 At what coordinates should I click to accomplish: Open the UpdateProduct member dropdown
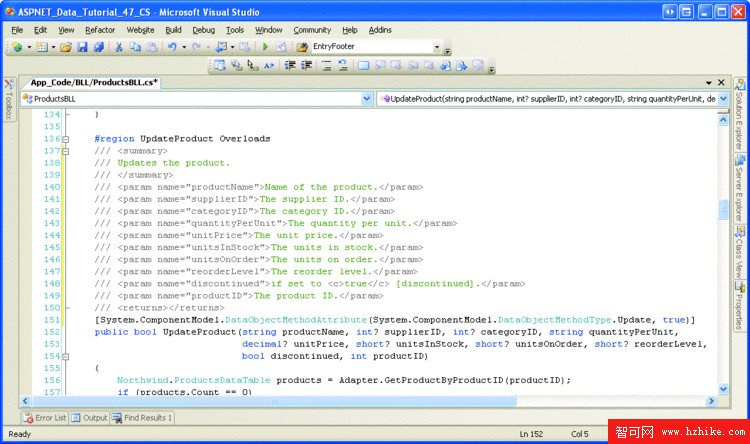click(722, 100)
